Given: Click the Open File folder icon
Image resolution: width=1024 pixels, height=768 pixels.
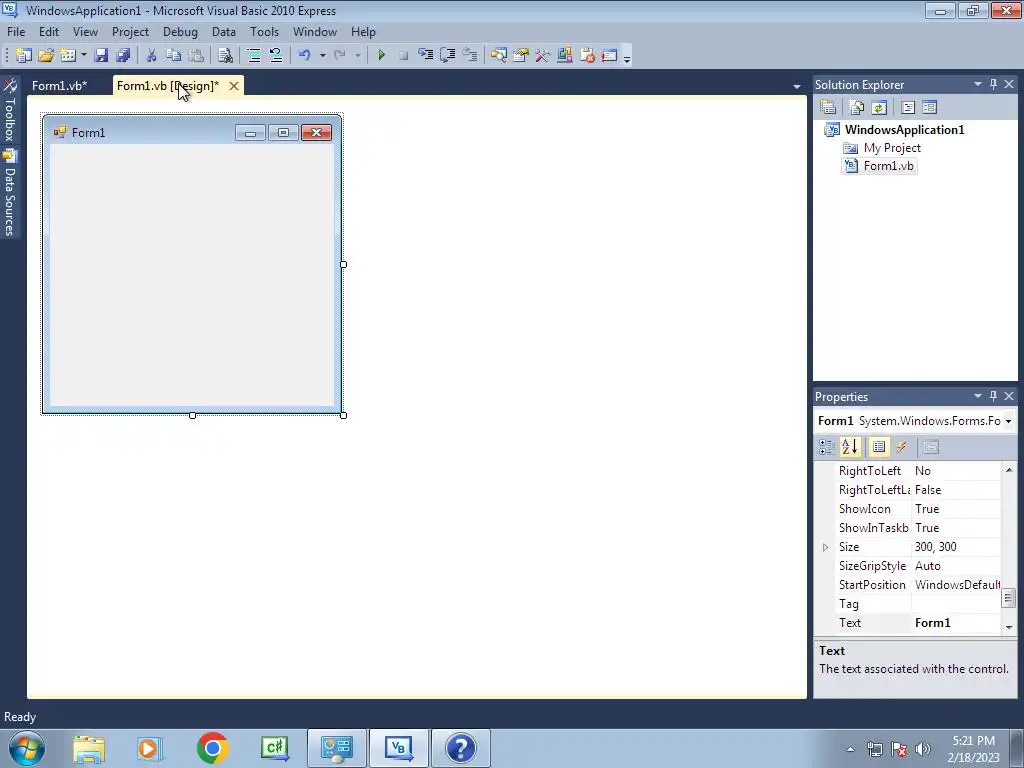Looking at the screenshot, I should (46, 56).
